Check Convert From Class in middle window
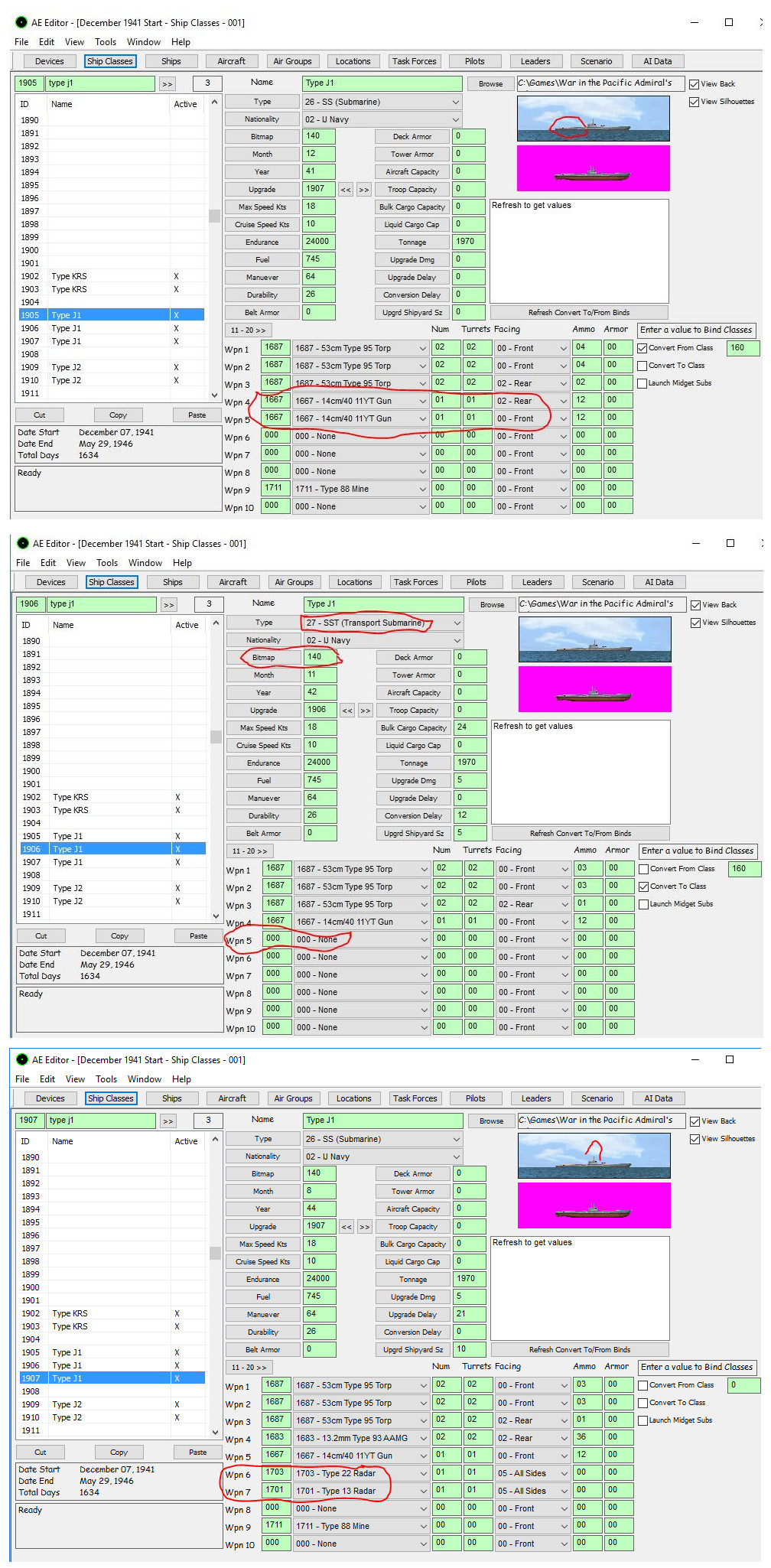Image resolution: width=771 pixels, height=1568 pixels. [x=643, y=869]
